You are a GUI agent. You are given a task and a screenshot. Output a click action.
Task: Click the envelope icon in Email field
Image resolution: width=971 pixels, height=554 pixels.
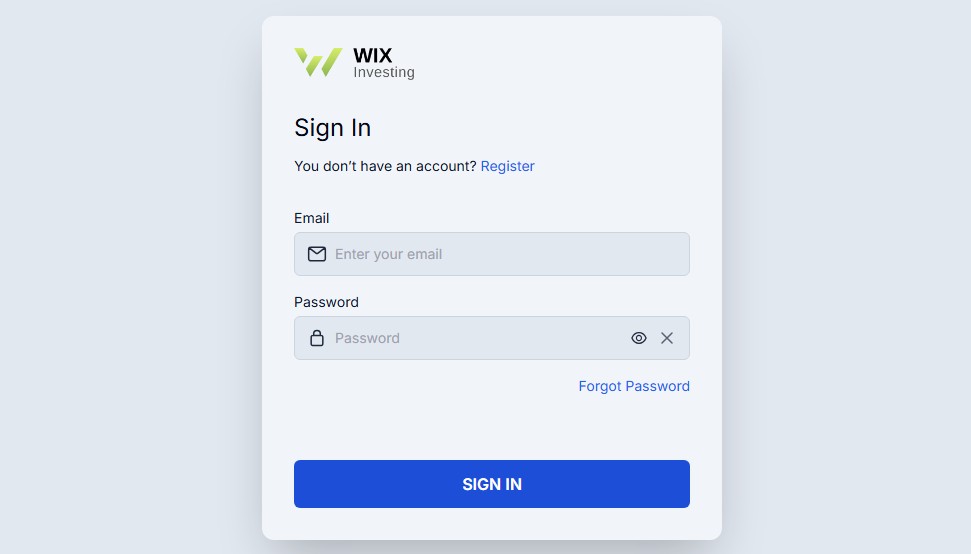click(317, 254)
